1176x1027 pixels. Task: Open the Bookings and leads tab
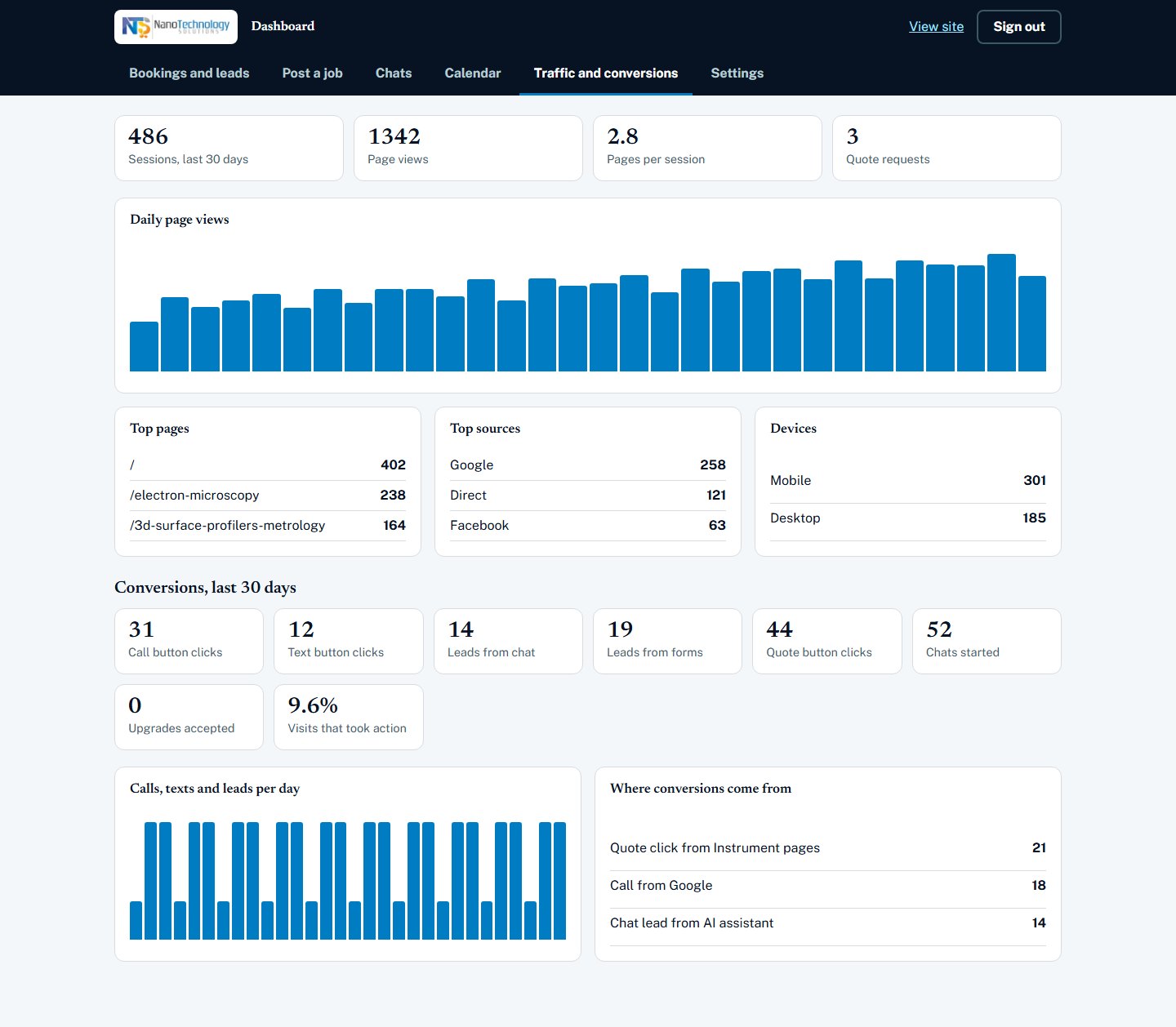[x=189, y=73]
